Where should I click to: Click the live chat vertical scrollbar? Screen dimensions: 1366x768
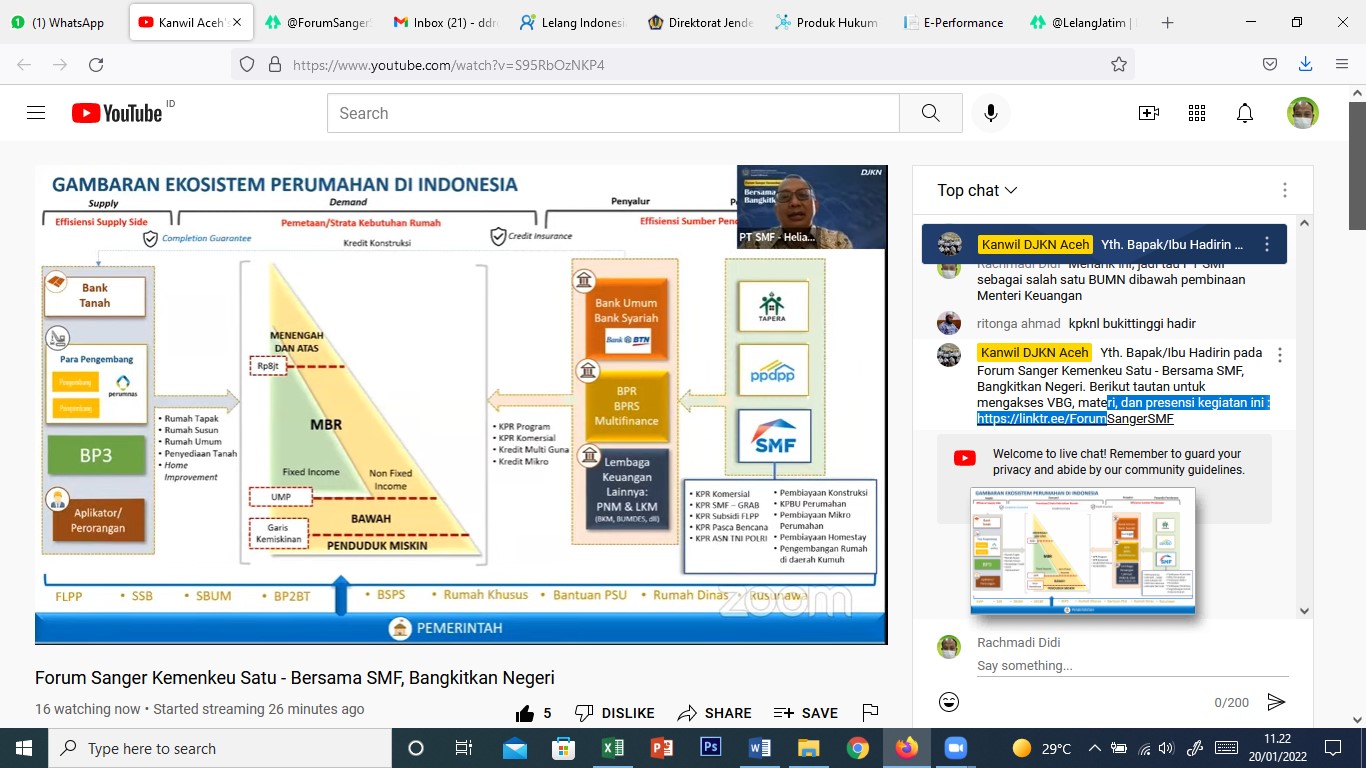coord(1304,400)
